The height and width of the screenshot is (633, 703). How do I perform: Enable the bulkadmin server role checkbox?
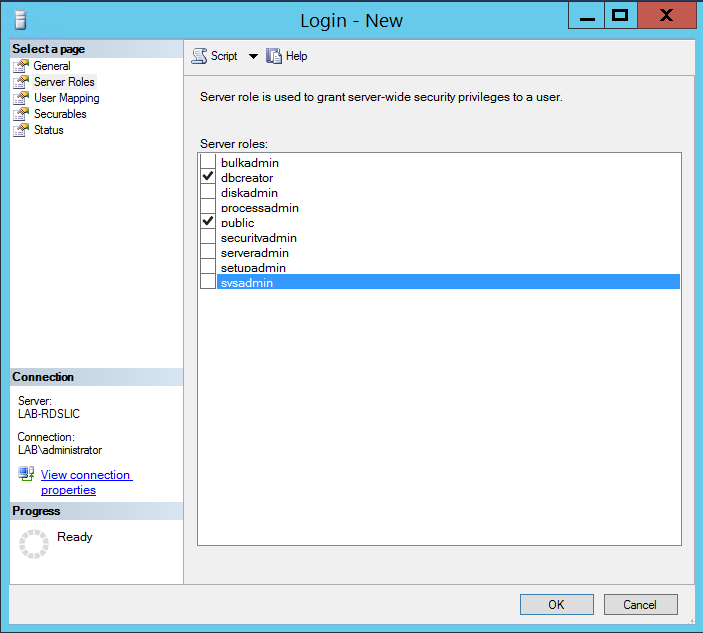click(208, 162)
